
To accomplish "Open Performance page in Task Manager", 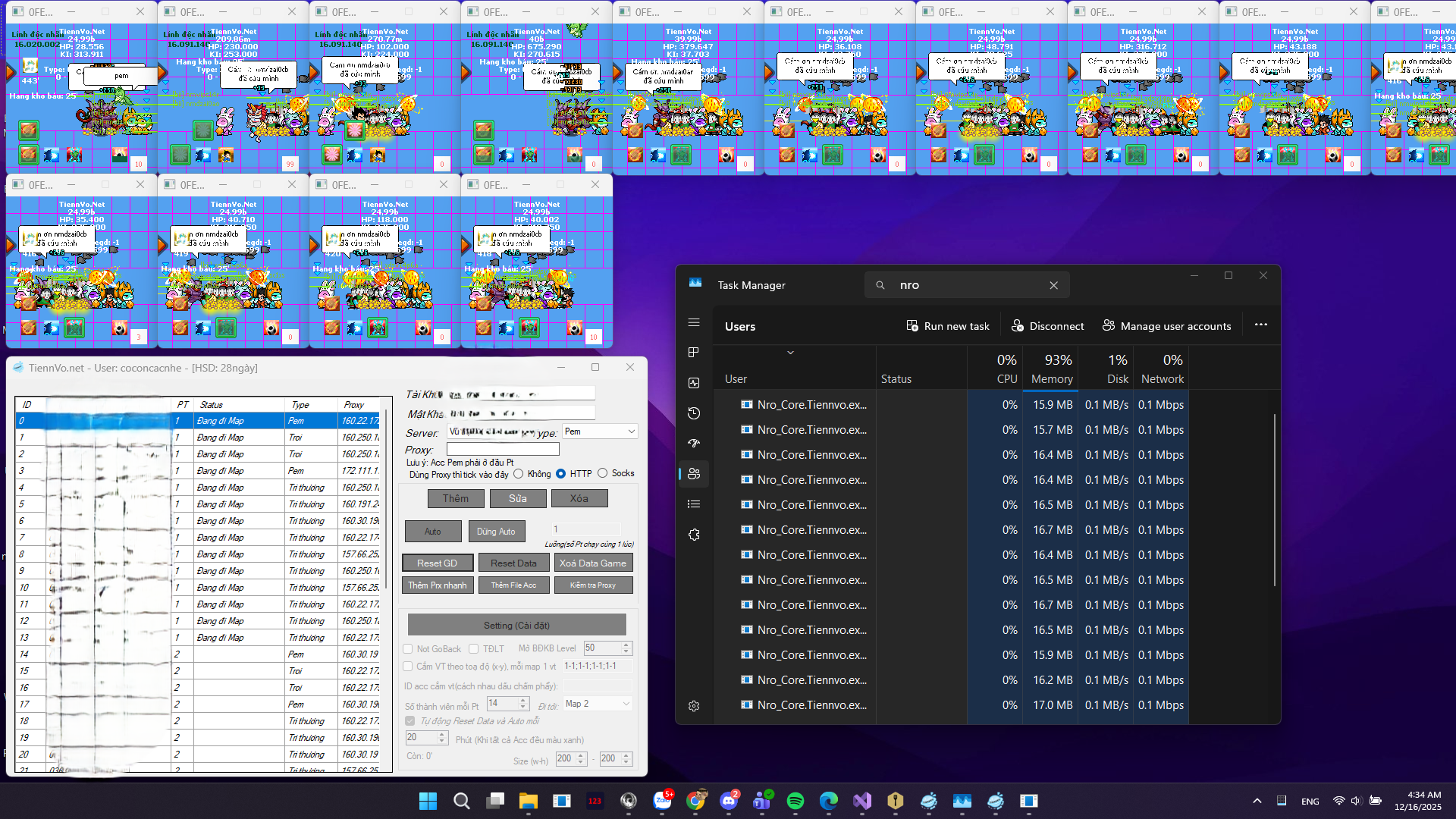I will tap(693, 383).
